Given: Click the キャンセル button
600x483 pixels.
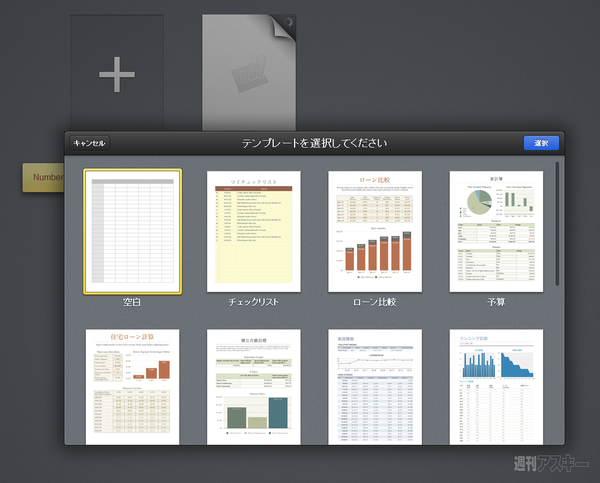Looking at the screenshot, I should (x=90, y=143).
